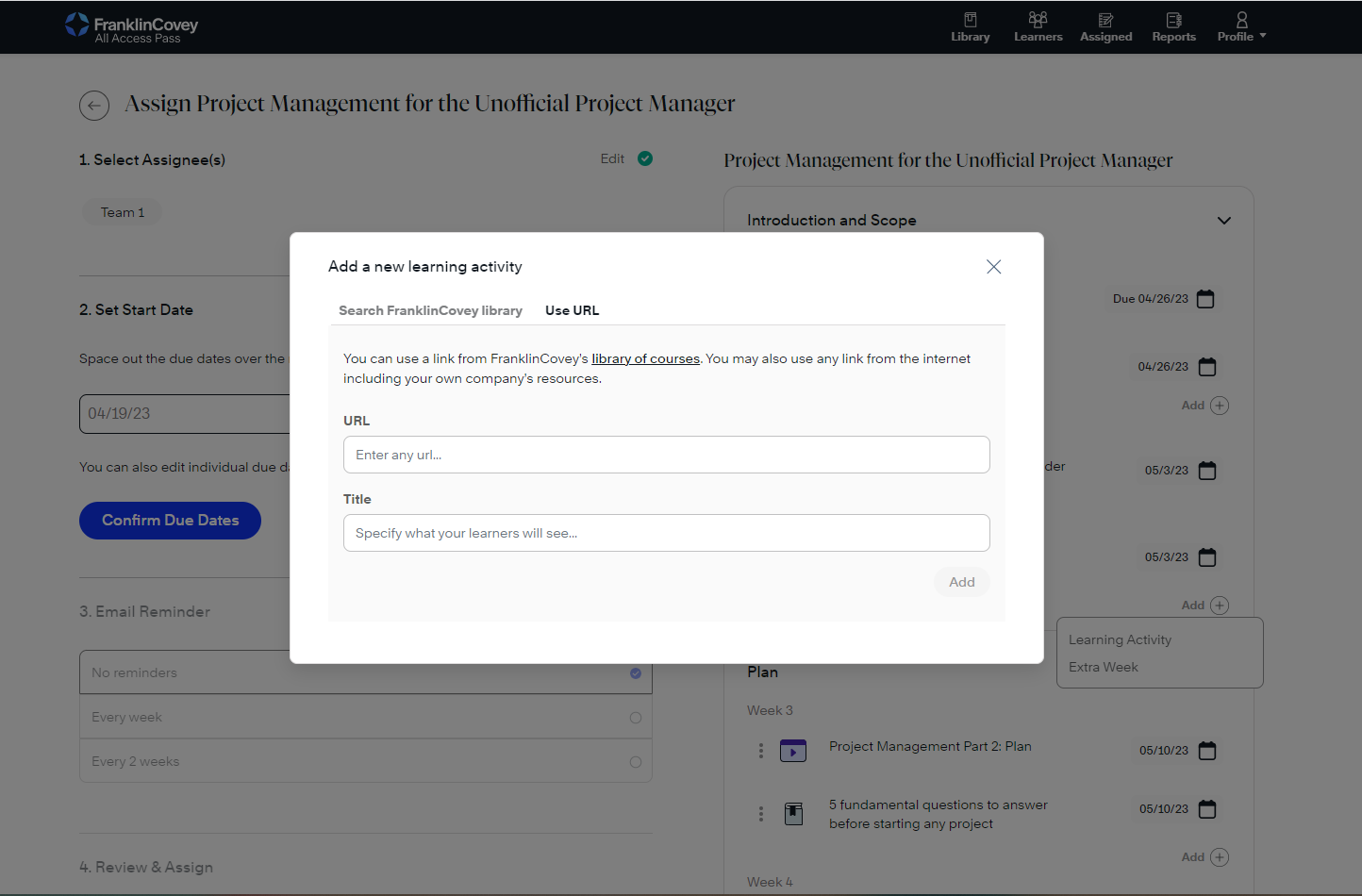
Task: Close the Add a new learning activity dialog
Action: (993, 267)
